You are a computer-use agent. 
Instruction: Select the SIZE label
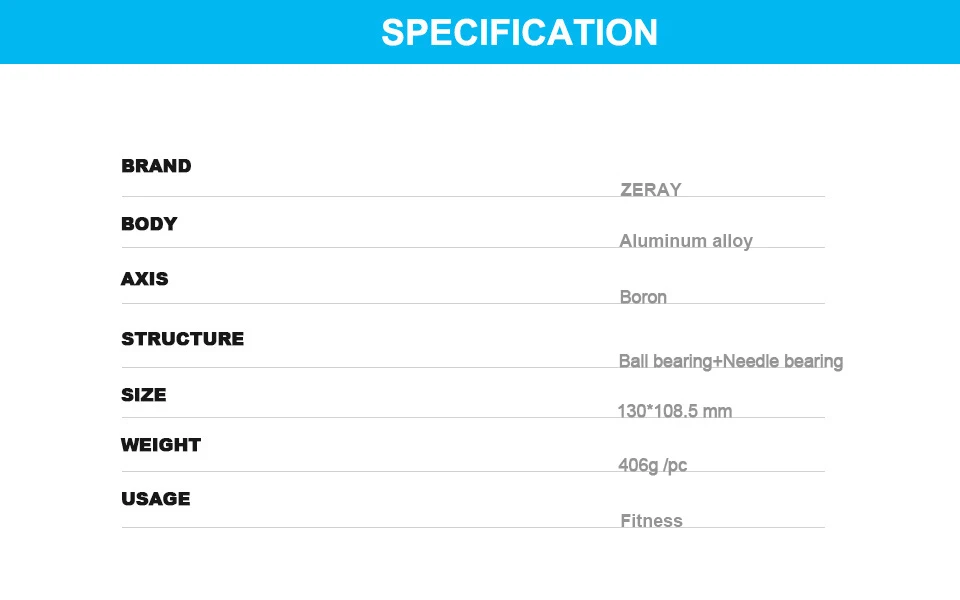[144, 395]
